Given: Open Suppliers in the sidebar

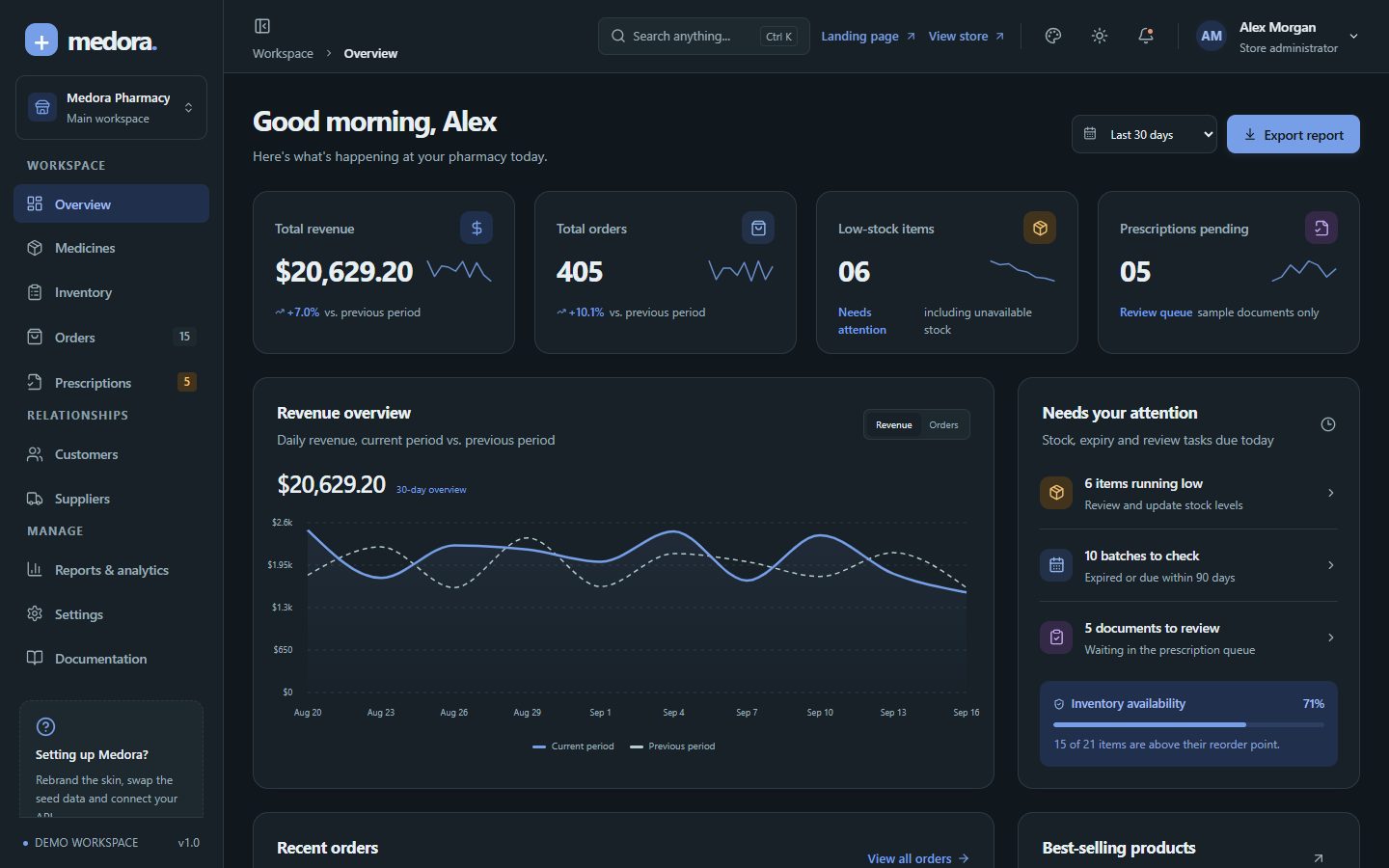Looking at the screenshot, I should pos(111,499).
